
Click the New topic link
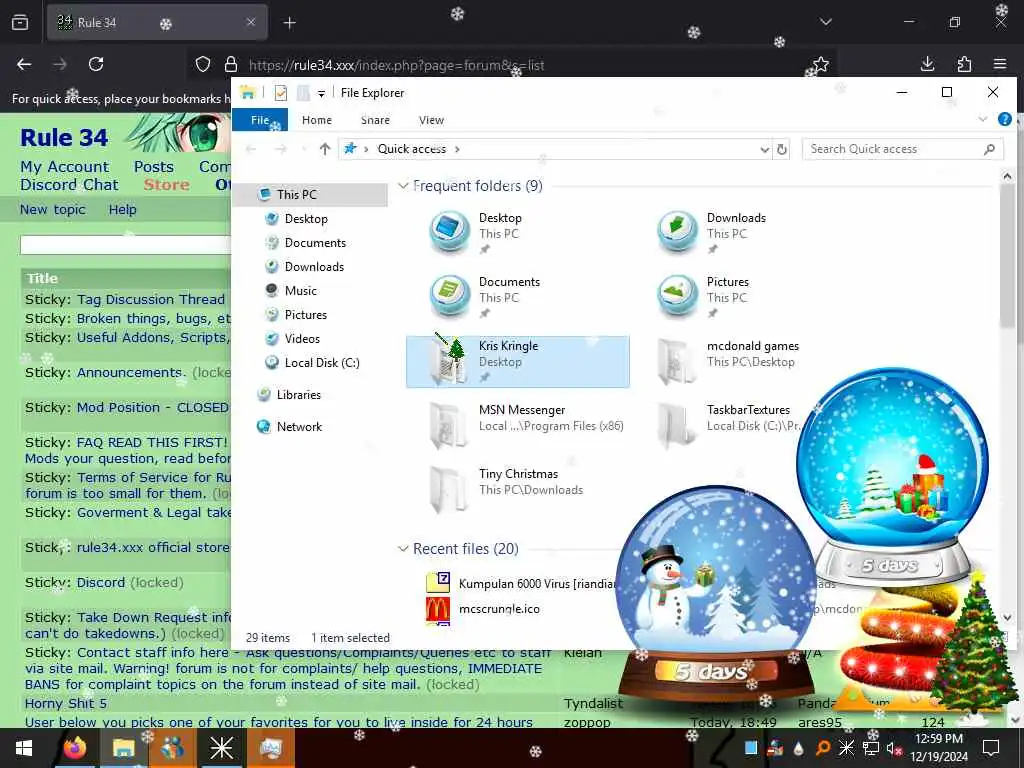click(52, 210)
